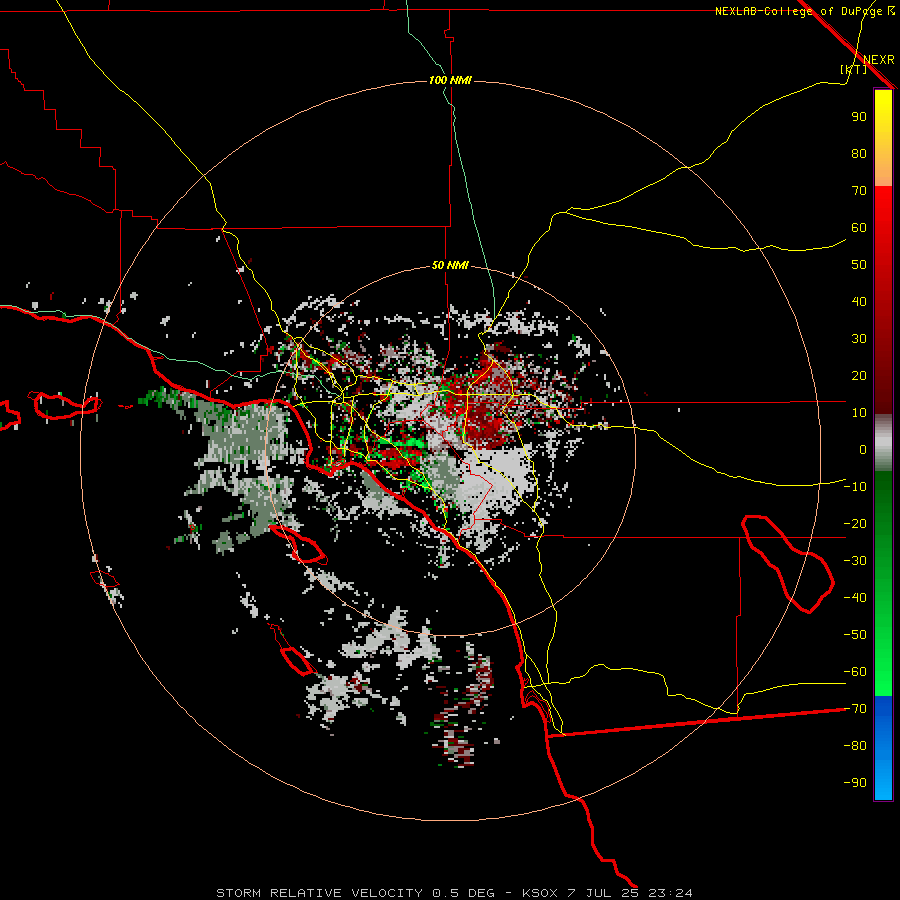Select the "-50" scale value
Viewport: 900px width, 900px height.
[x=855, y=635]
